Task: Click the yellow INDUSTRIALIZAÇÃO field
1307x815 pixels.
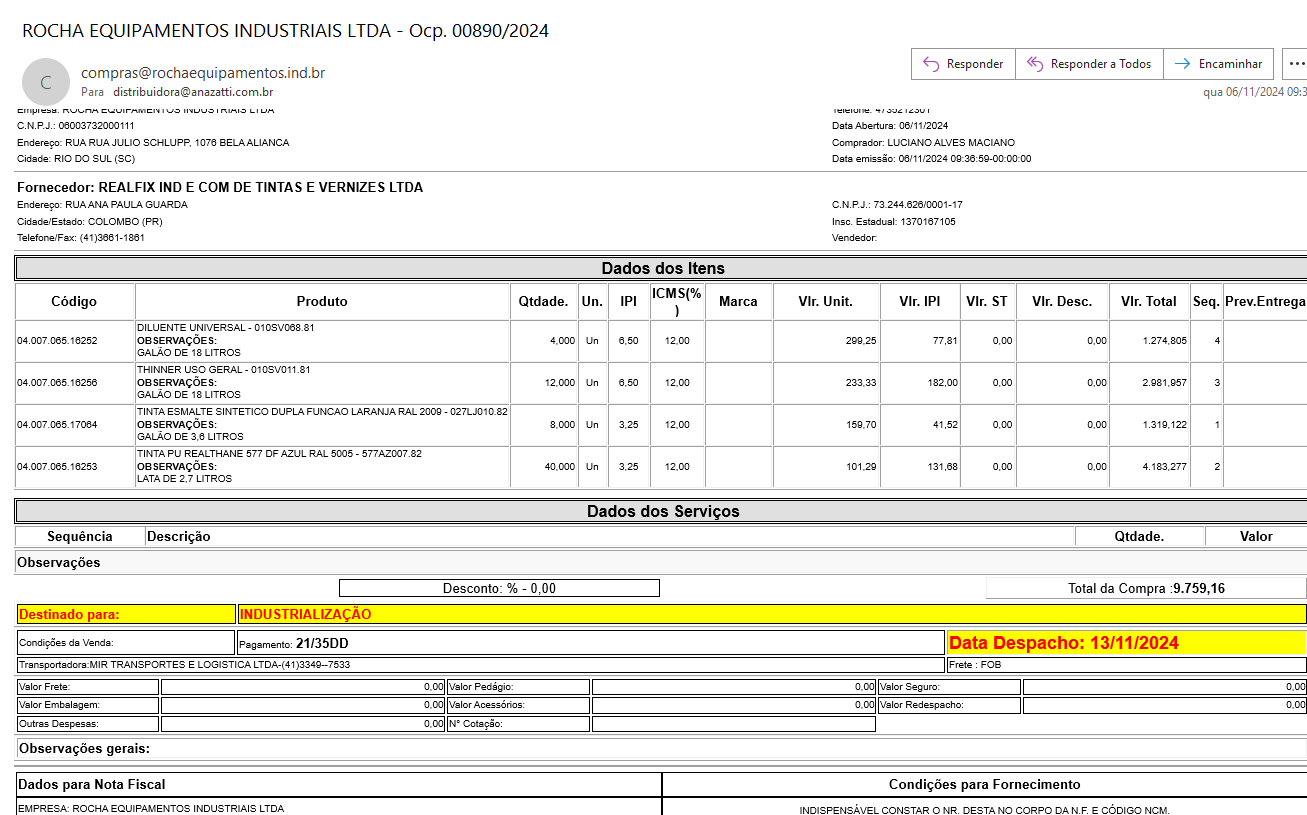Action: pos(770,614)
